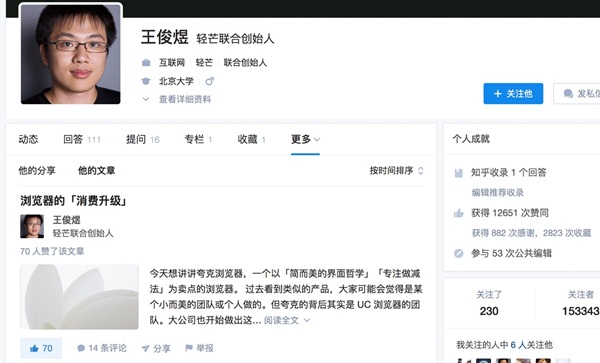Click the 分享 share button
Image resolution: width=600 pixels, height=363 pixels.
(x=156, y=348)
